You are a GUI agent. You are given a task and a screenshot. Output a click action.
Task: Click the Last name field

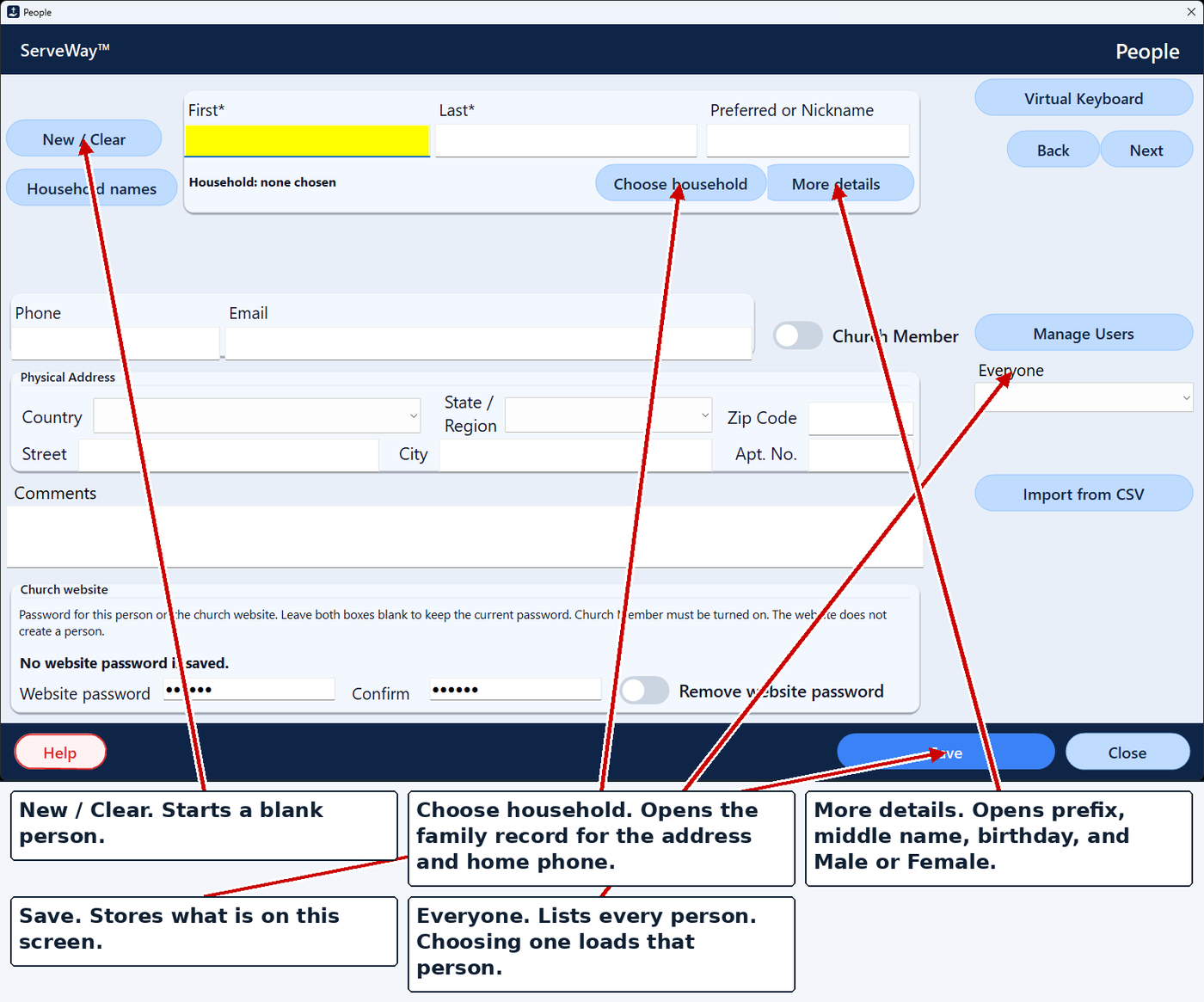click(x=566, y=141)
